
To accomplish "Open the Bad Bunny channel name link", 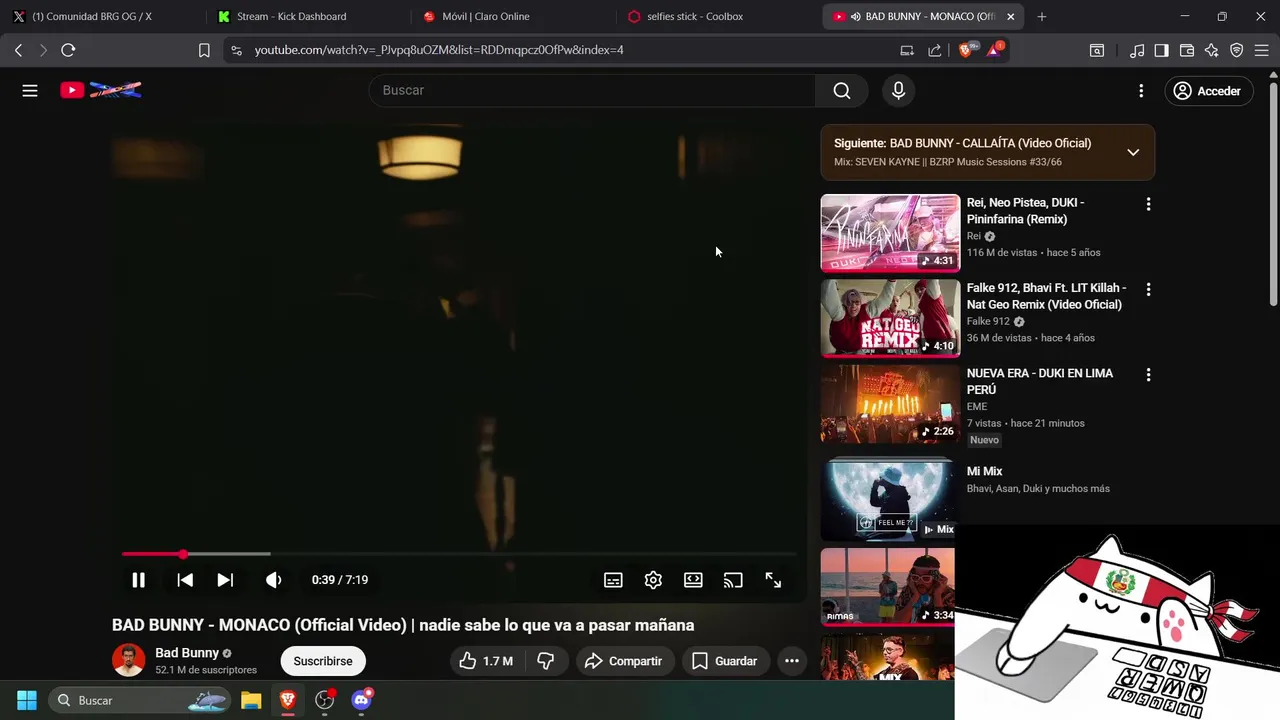I will [x=187, y=653].
